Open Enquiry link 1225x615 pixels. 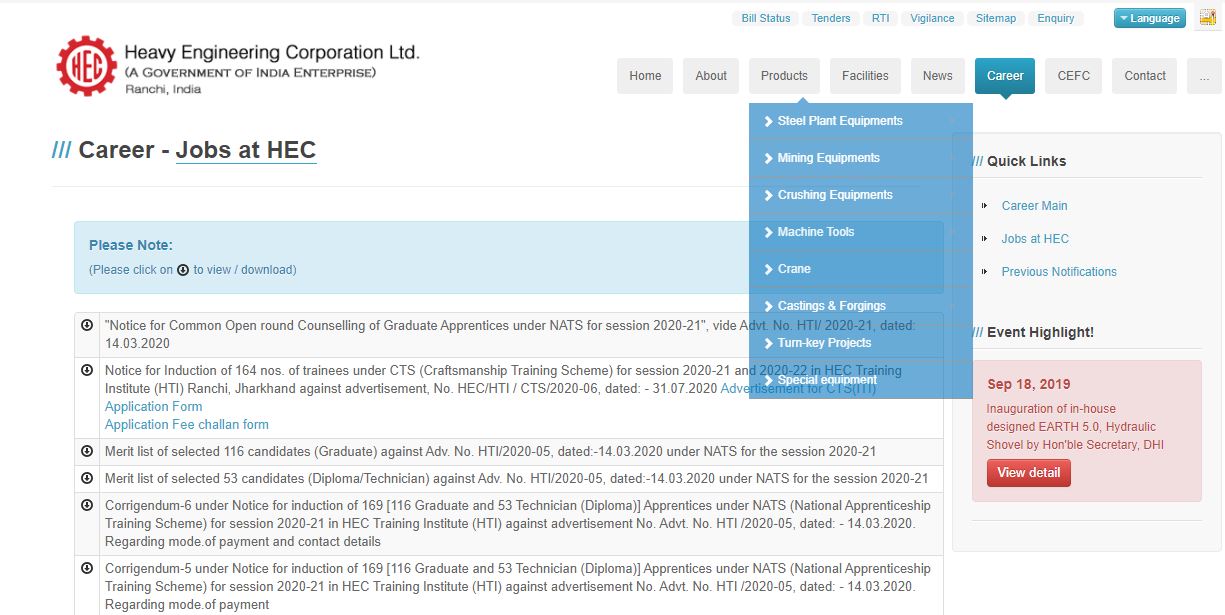coord(1056,18)
